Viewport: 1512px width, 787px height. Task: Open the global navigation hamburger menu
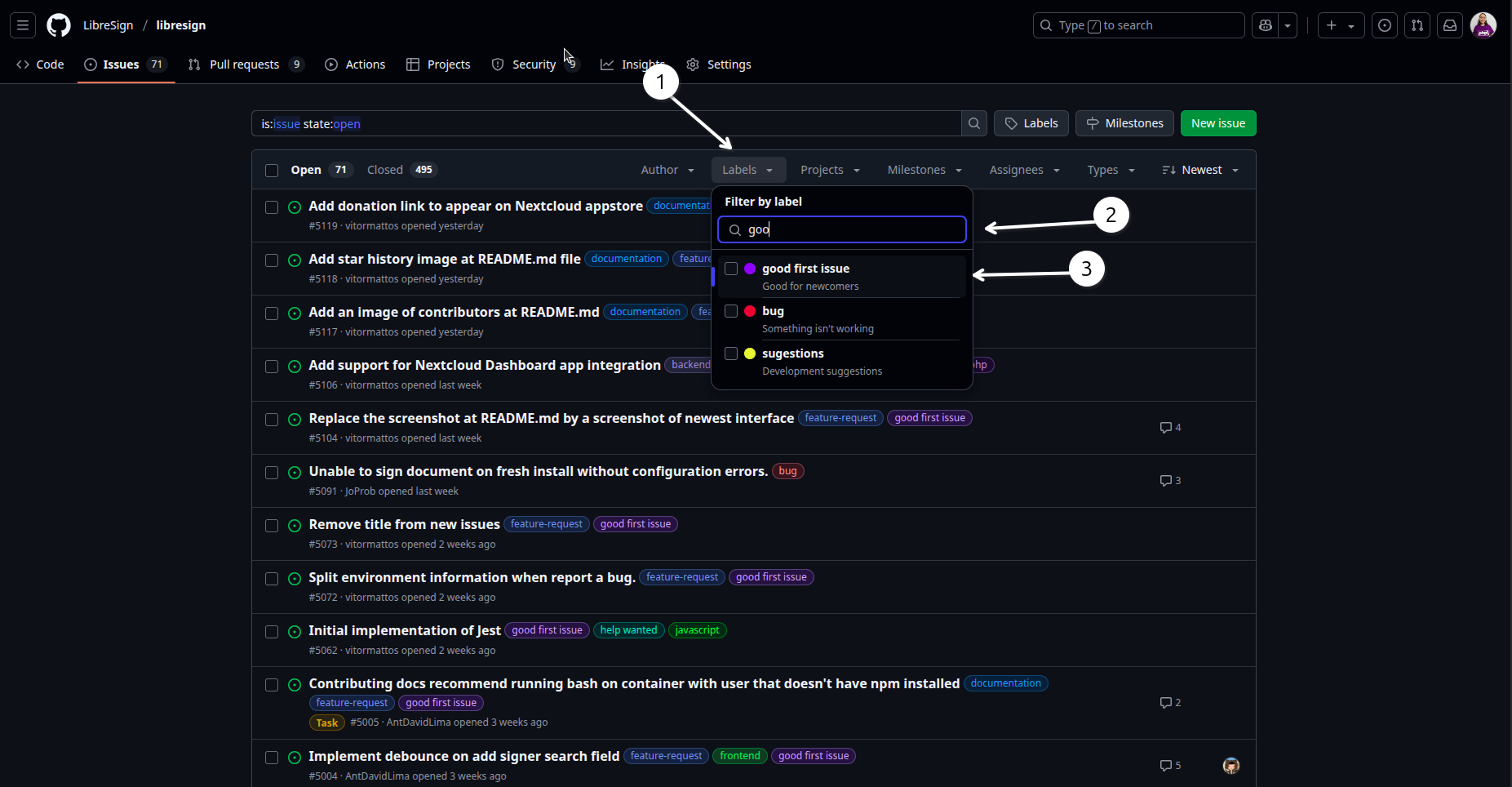point(23,25)
